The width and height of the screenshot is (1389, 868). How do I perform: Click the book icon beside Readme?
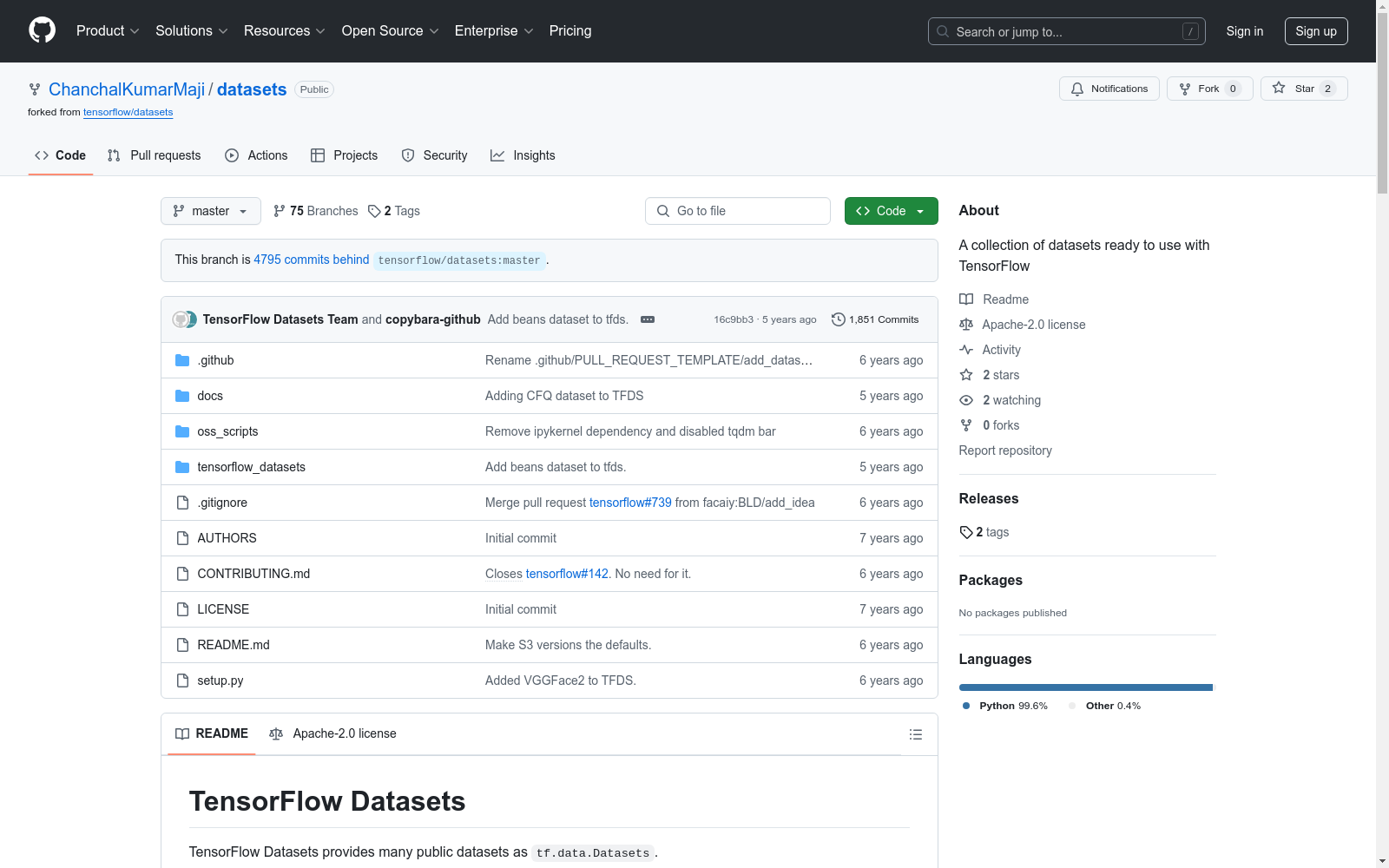coord(966,299)
